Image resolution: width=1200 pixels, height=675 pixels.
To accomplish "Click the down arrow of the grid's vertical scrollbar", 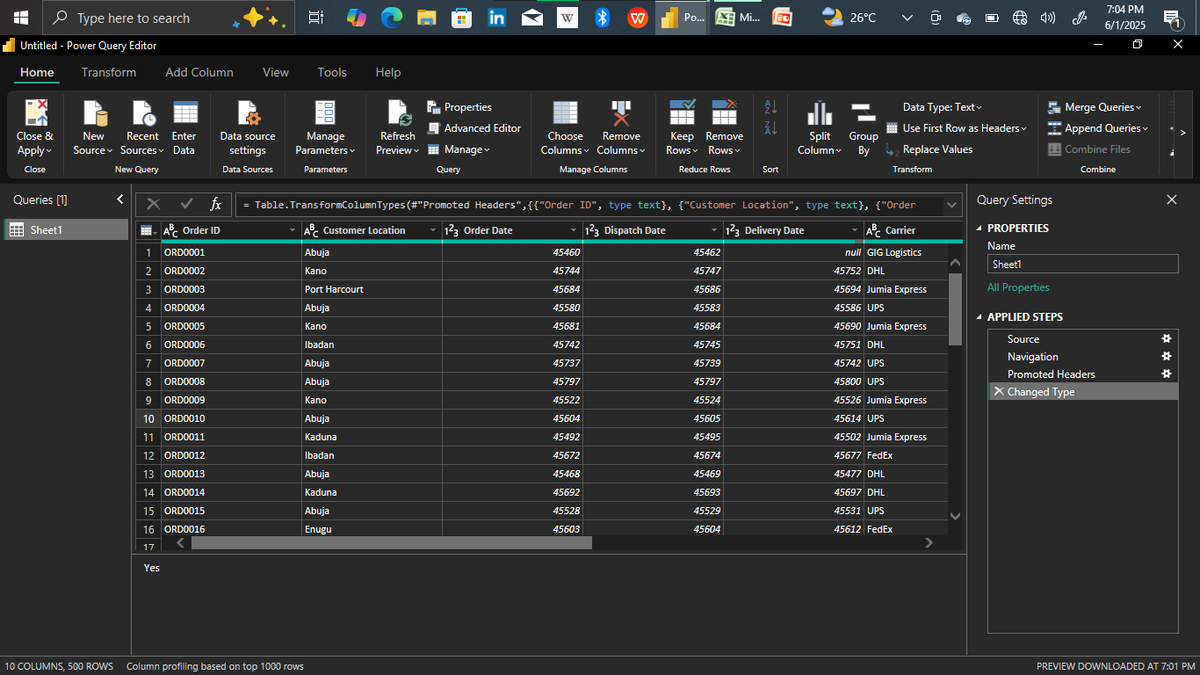I will (955, 516).
